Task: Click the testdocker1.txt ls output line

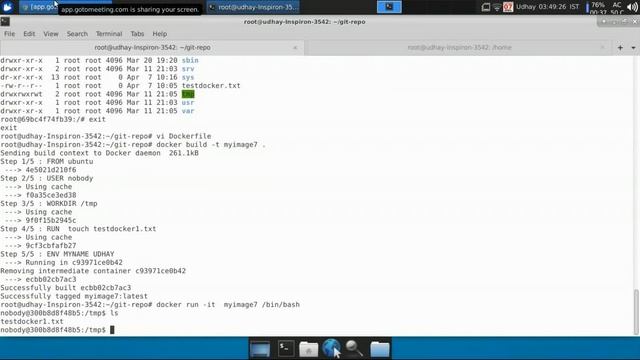Action: tap(32, 322)
